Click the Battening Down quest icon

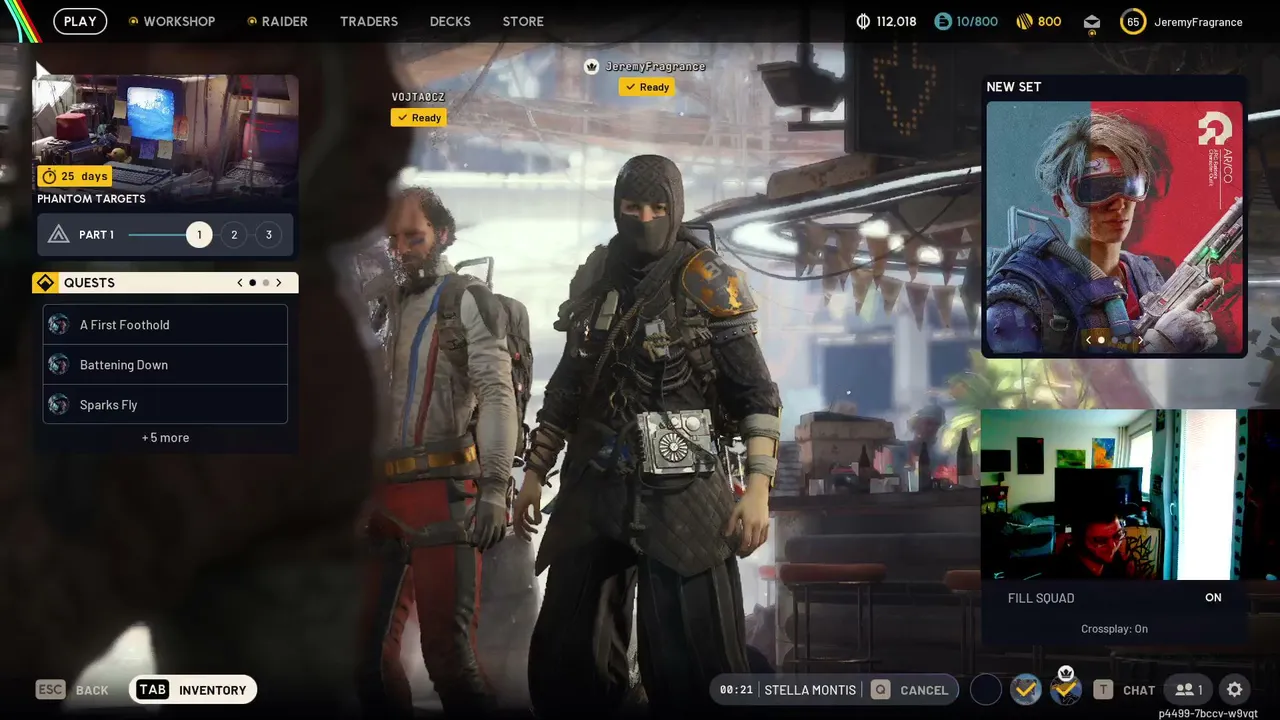coord(59,364)
